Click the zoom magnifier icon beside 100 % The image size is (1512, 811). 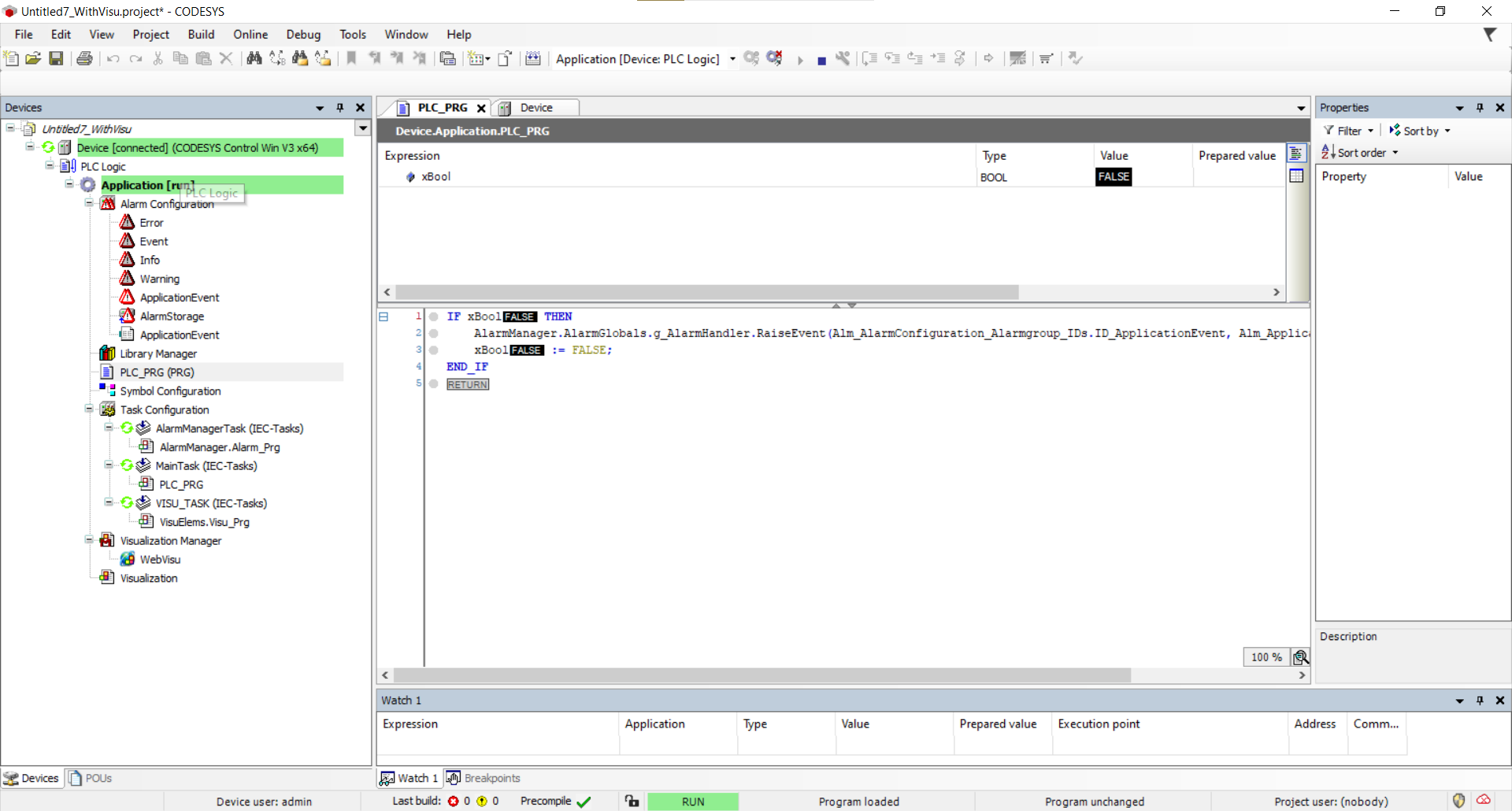tap(1301, 657)
